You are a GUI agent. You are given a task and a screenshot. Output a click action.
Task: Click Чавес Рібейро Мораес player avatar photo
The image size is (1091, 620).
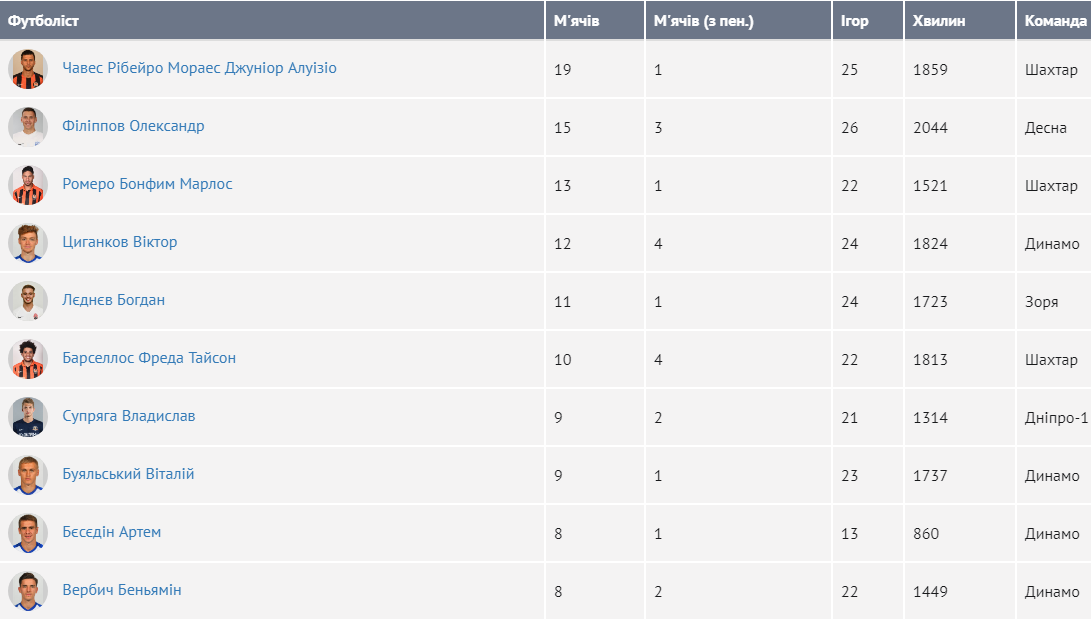click(x=28, y=69)
